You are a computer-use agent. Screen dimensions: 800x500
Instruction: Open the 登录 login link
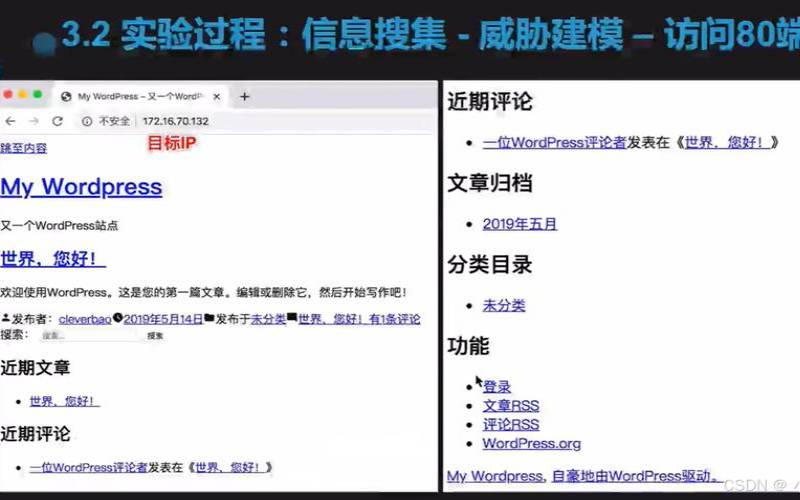497,387
